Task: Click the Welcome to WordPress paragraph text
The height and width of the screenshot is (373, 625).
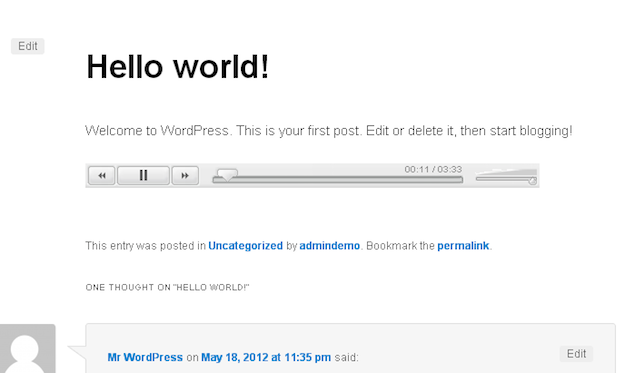Action: pyautogui.click(x=328, y=131)
